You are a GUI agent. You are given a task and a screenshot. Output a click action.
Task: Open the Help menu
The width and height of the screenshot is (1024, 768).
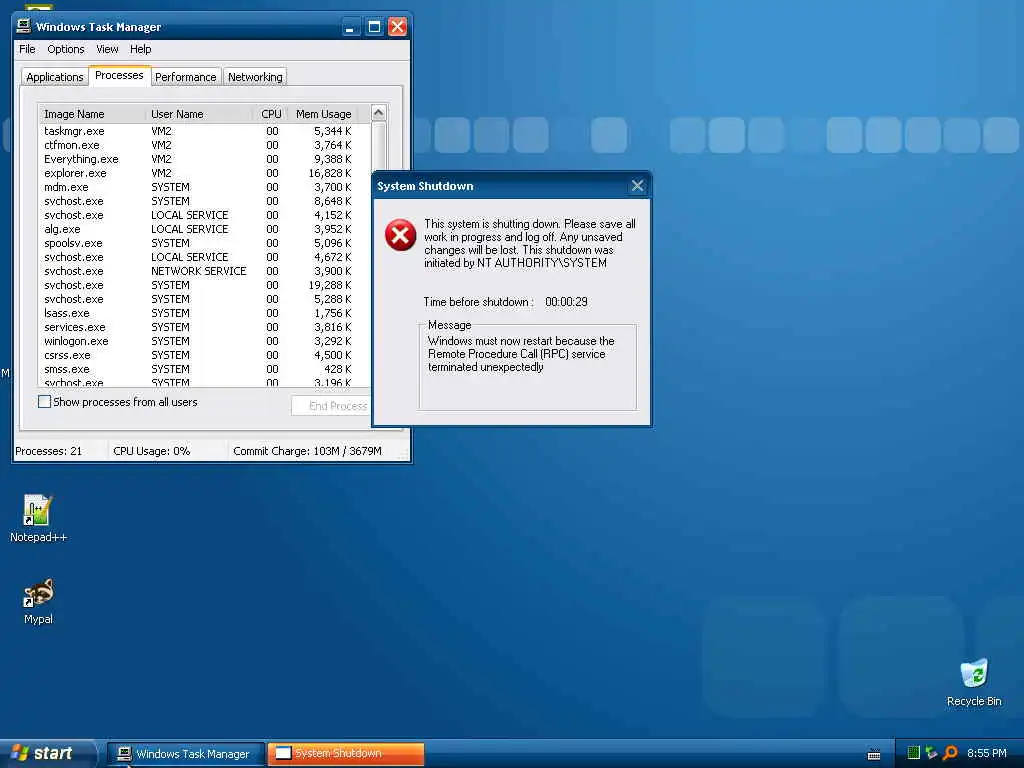click(140, 49)
